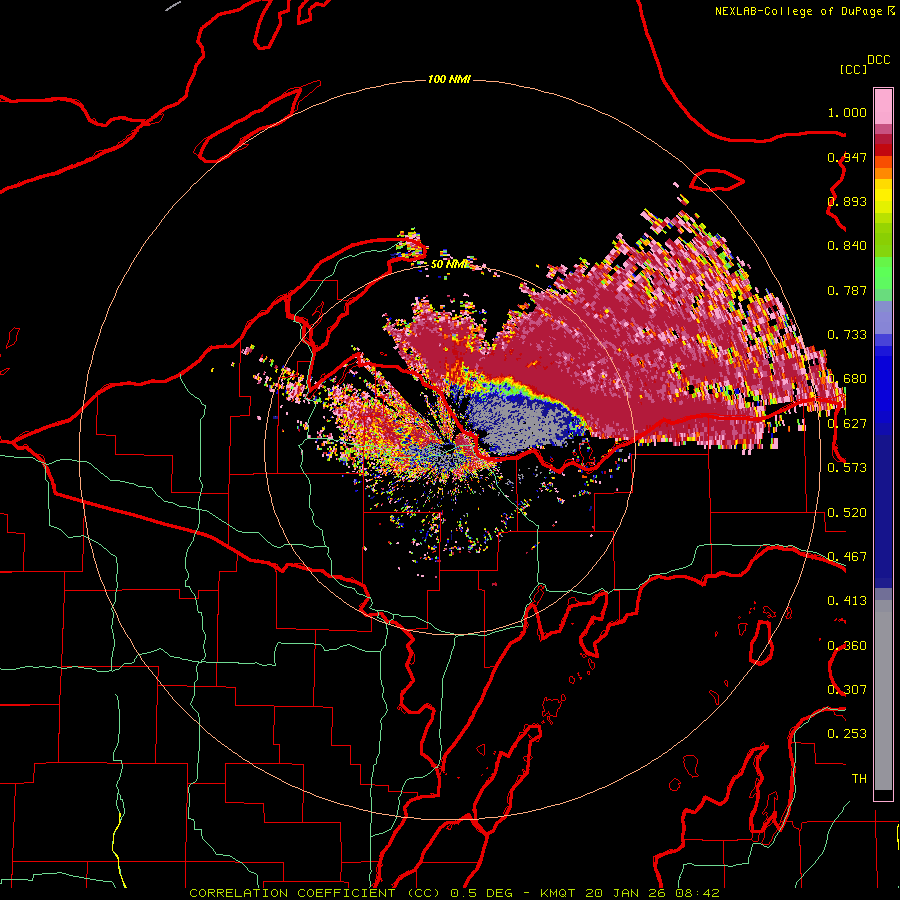Click the light pink top swatch of the legend
Viewport: 900px width, 900px height.
point(883,107)
